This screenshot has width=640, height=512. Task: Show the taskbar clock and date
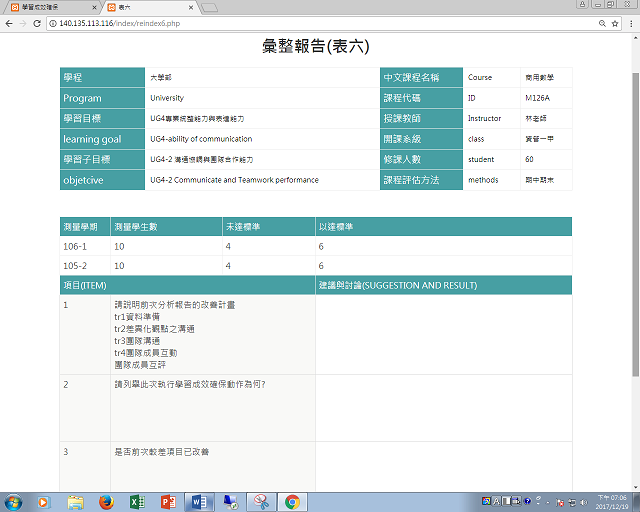(x=612, y=502)
